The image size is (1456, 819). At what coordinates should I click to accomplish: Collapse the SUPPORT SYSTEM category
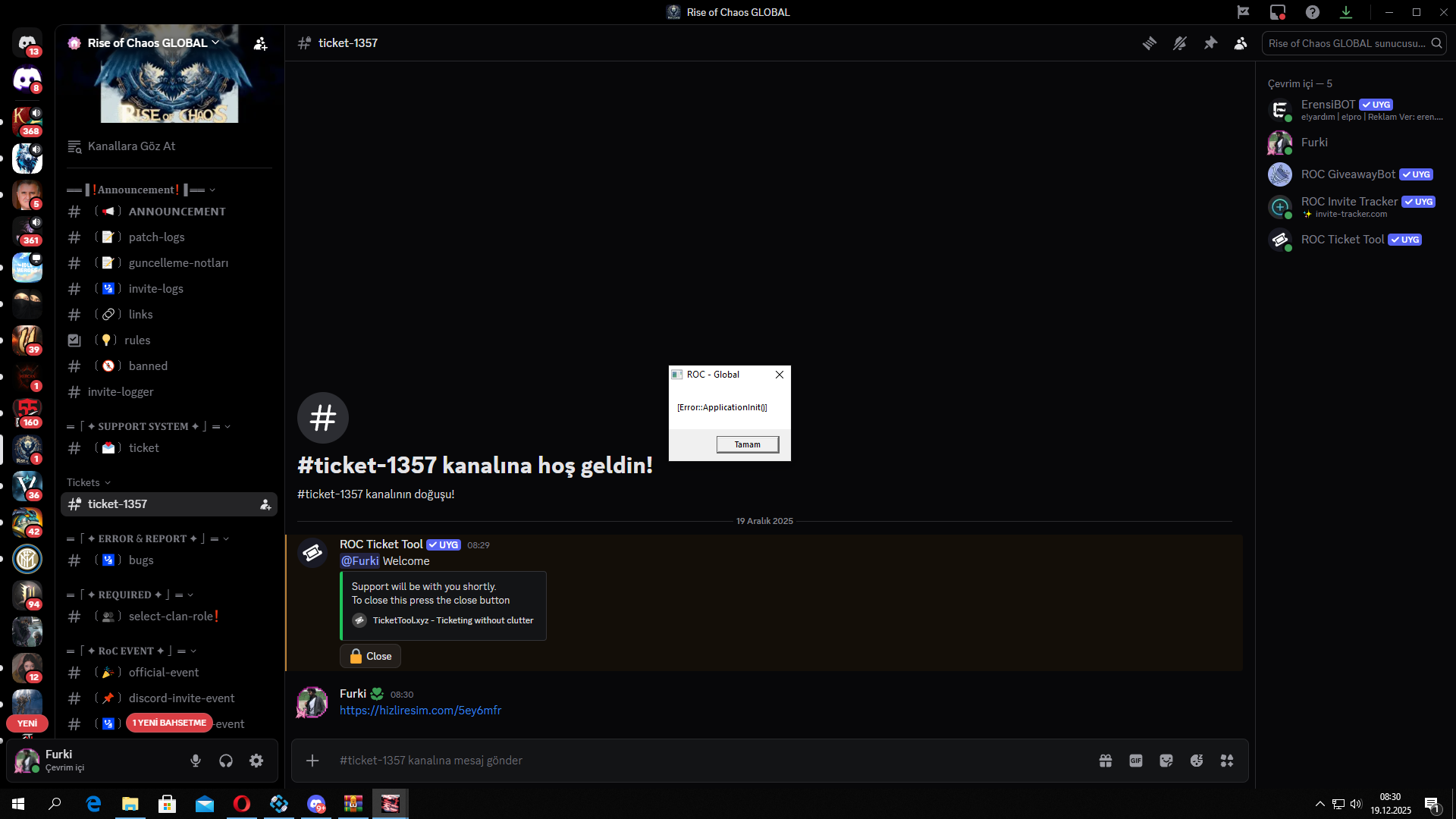coord(149,426)
